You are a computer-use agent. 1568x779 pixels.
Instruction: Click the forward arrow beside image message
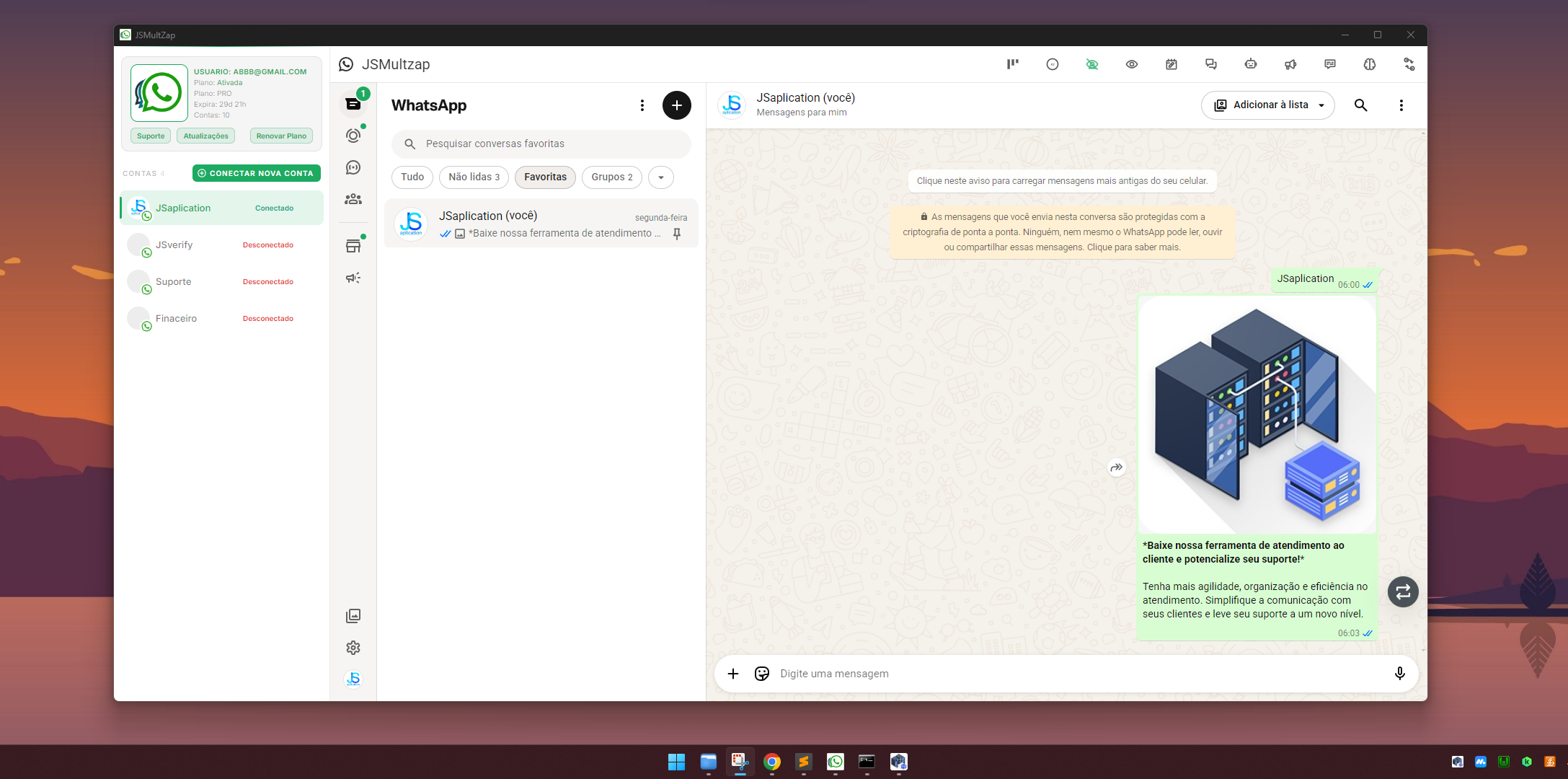(1117, 467)
